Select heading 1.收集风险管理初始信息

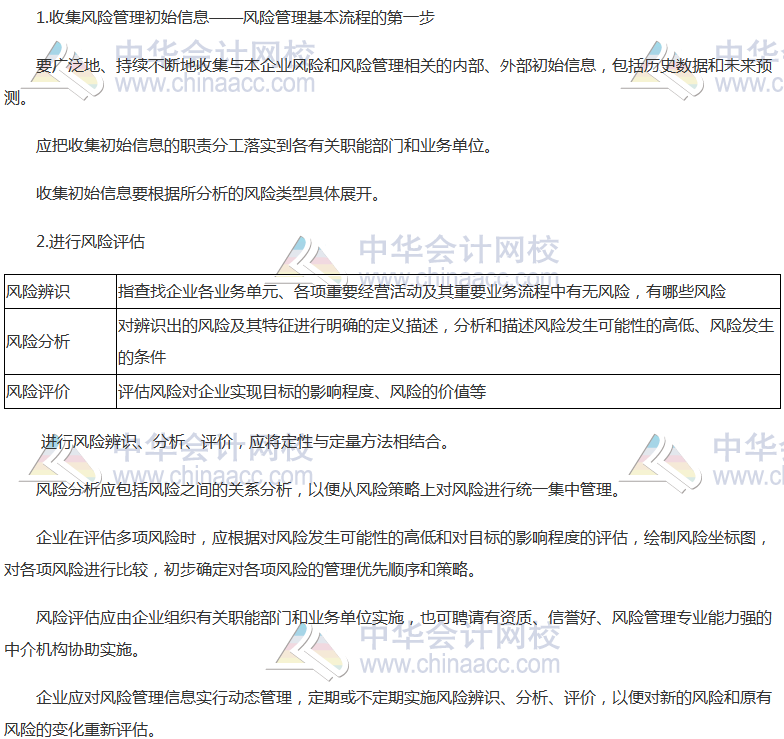(234, 18)
